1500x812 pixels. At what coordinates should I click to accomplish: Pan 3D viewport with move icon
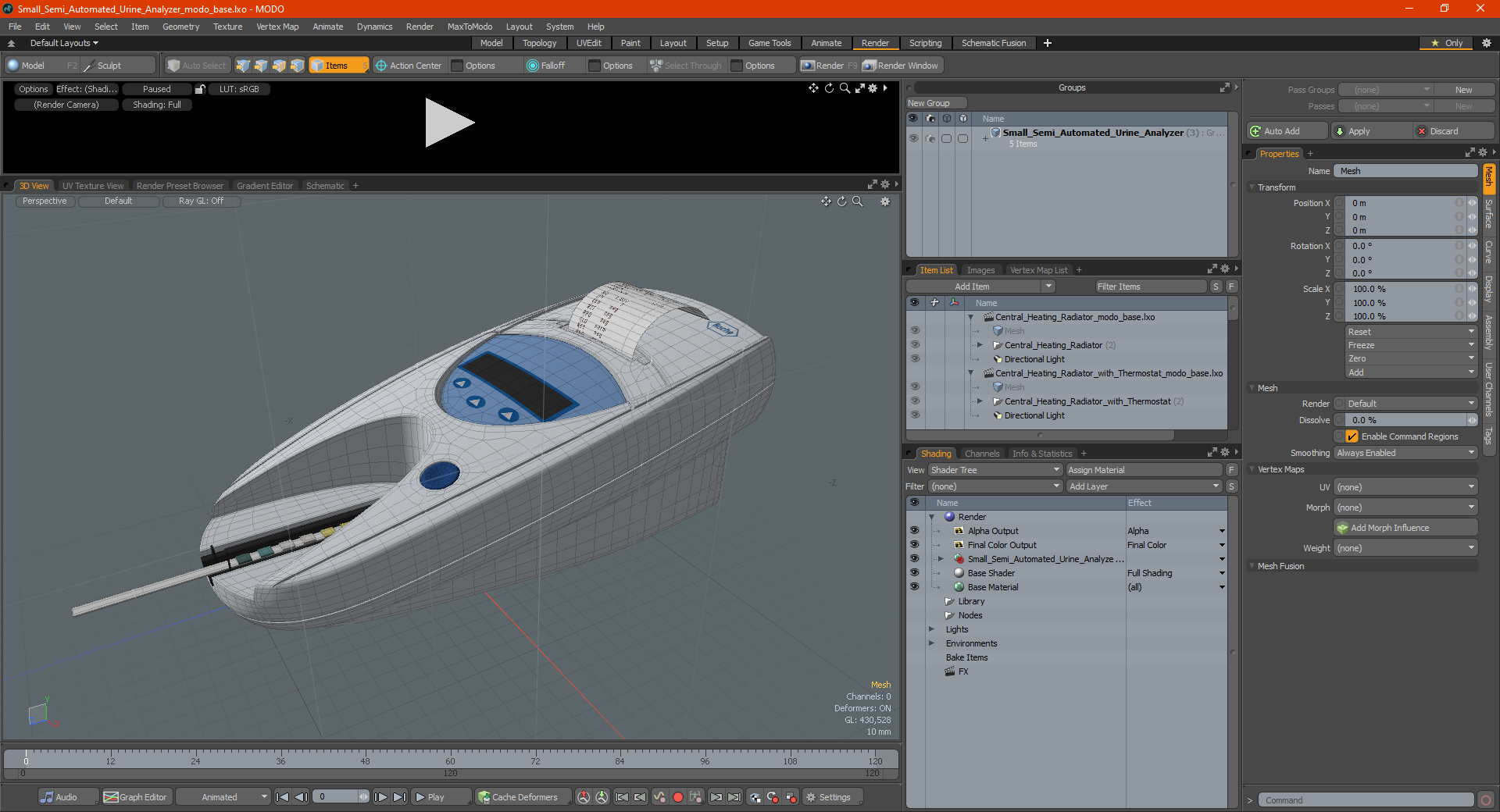826,201
